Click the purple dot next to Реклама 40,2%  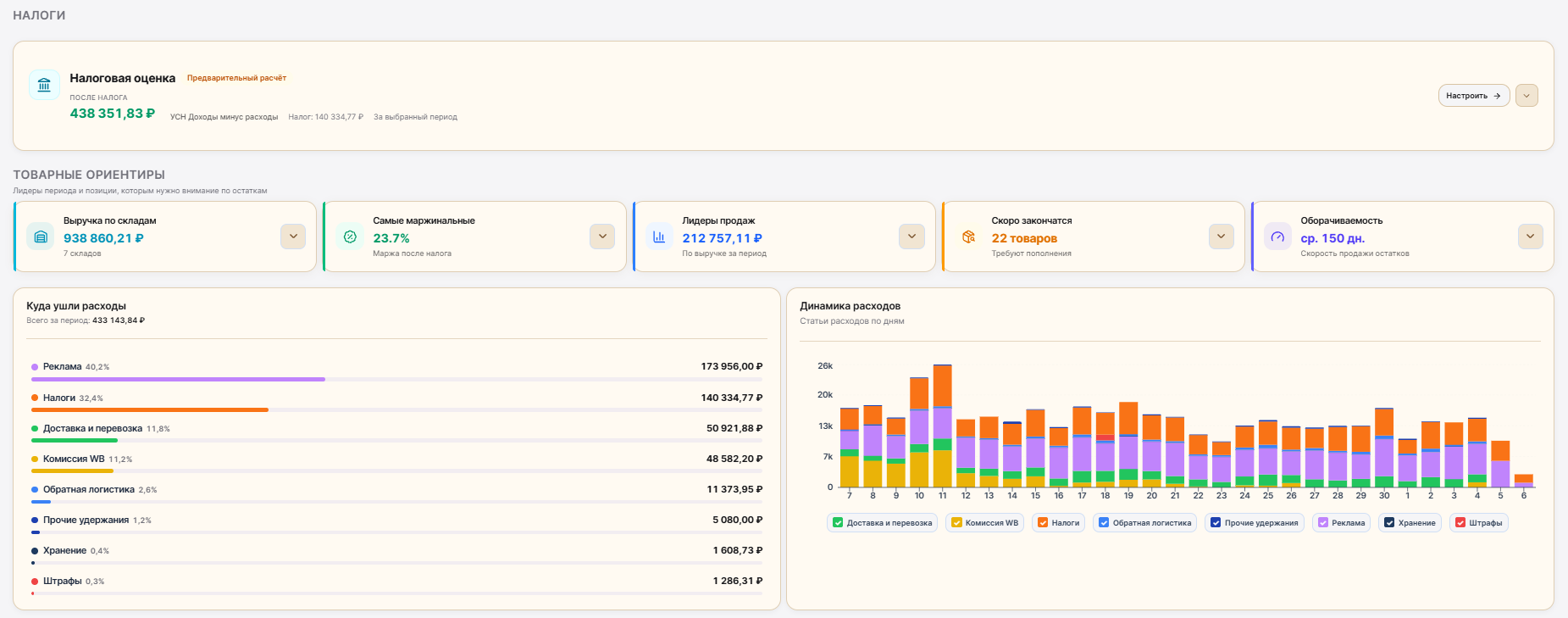(x=35, y=367)
